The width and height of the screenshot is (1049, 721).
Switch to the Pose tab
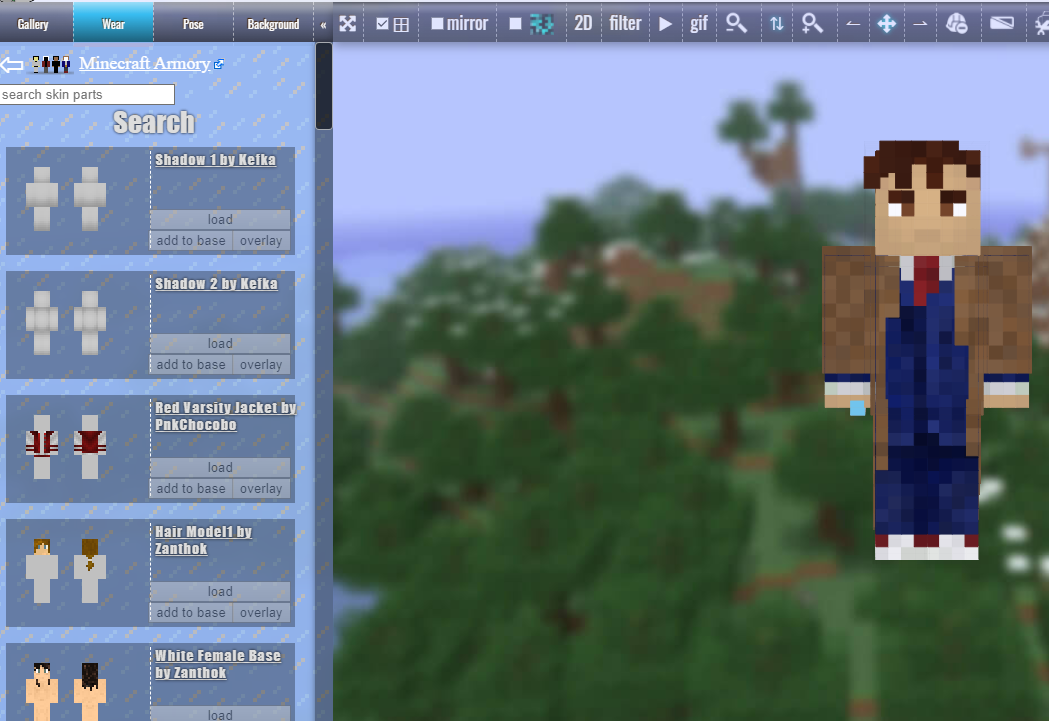[193, 24]
